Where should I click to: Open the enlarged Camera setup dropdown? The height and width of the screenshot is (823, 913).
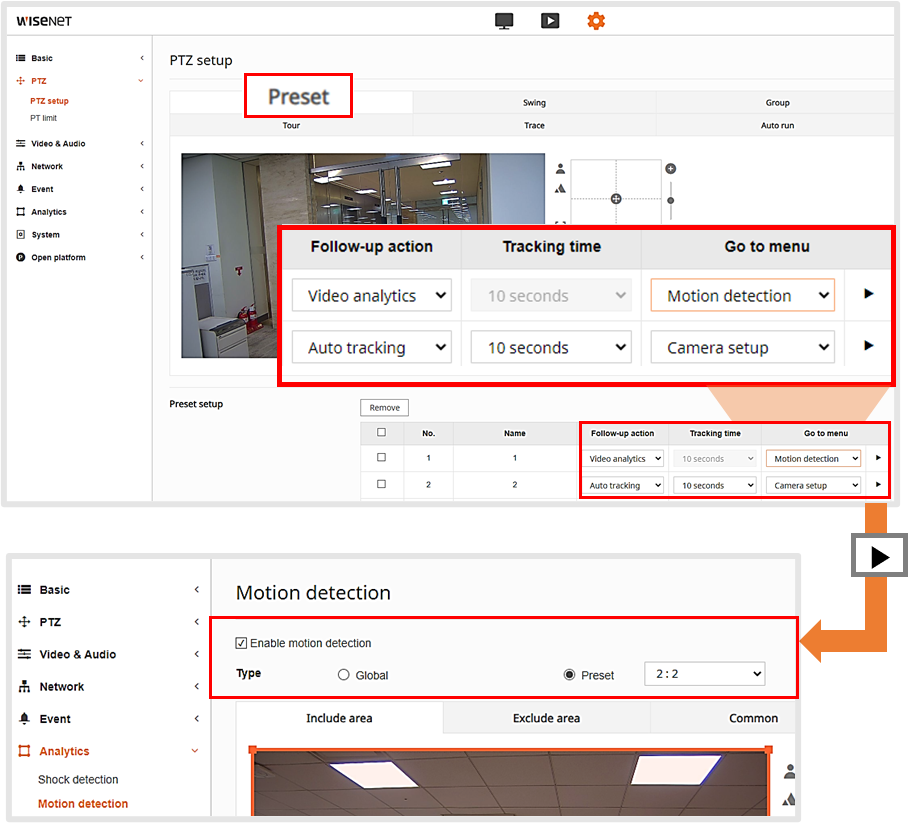coord(742,348)
